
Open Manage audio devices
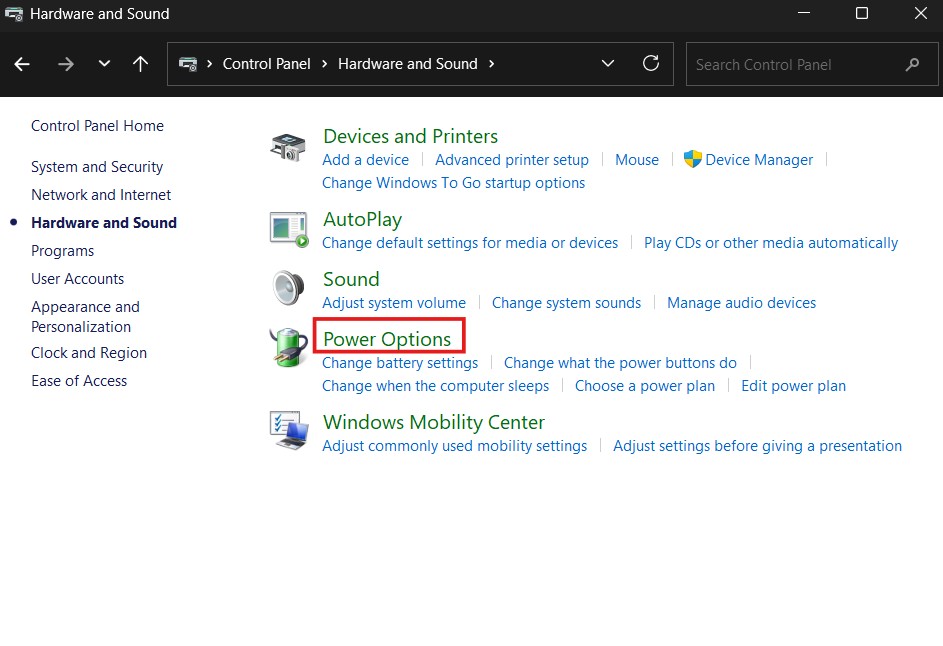coord(742,303)
